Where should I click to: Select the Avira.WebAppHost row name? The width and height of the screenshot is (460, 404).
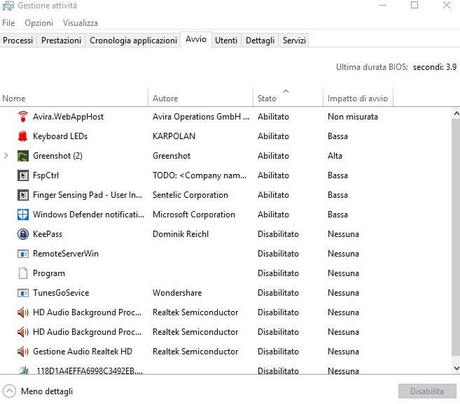click(68, 117)
